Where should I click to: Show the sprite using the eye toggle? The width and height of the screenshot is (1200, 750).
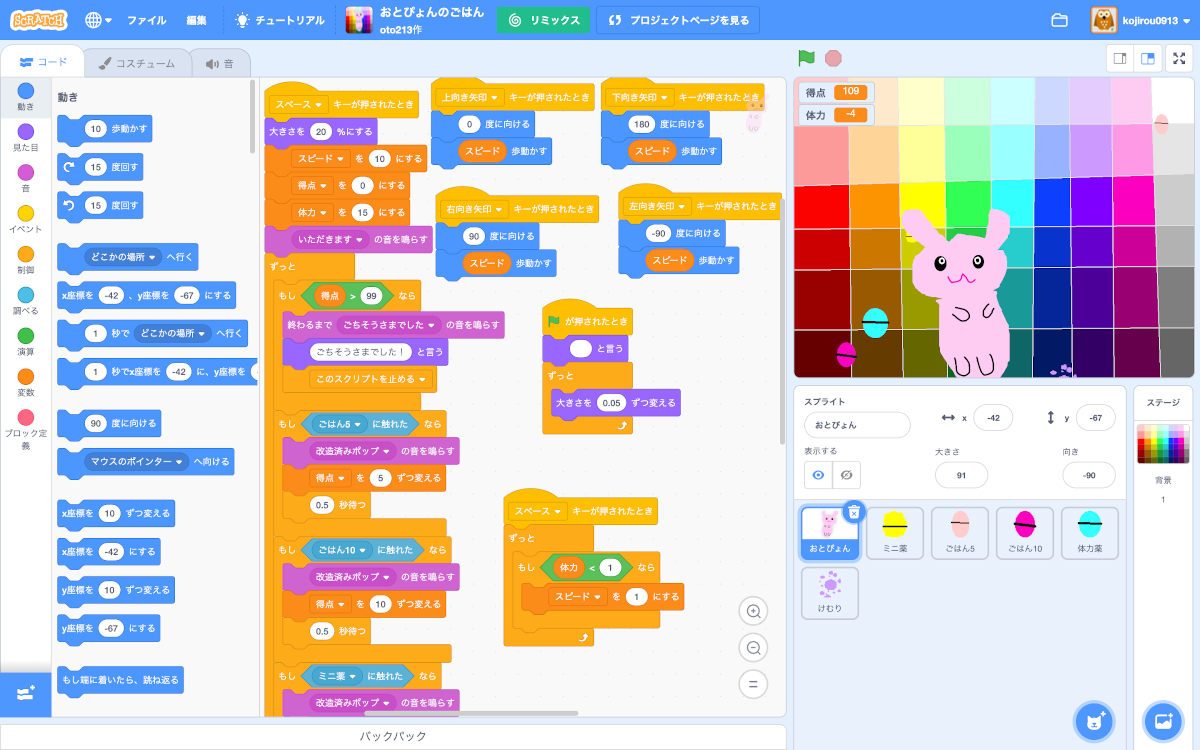(x=820, y=475)
